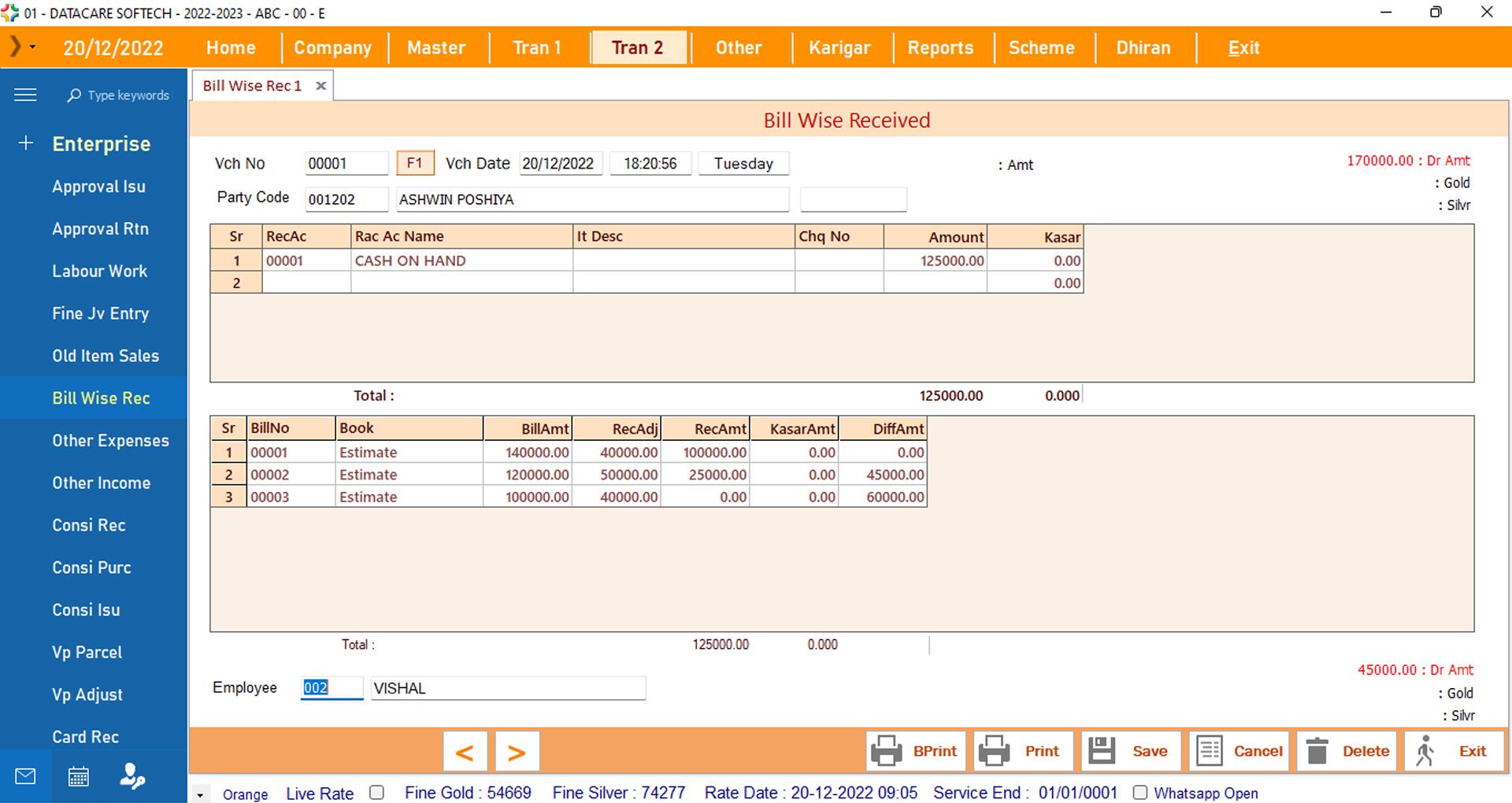Open Labour Work from the sidebar
Viewport: 1512px width, 803px height.
tap(94, 272)
